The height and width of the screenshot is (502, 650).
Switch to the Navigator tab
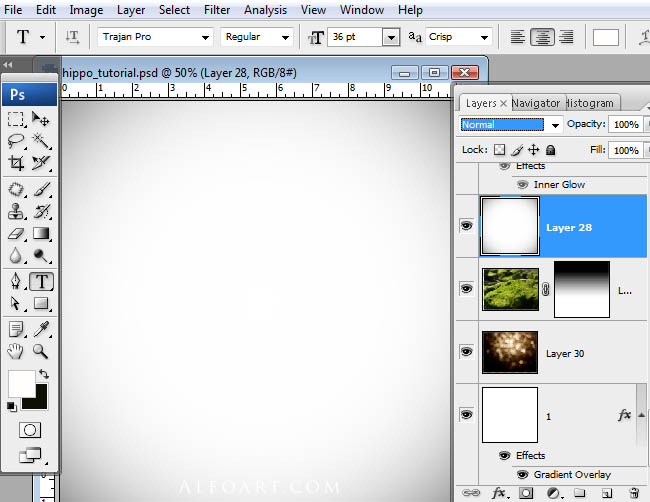tap(535, 103)
